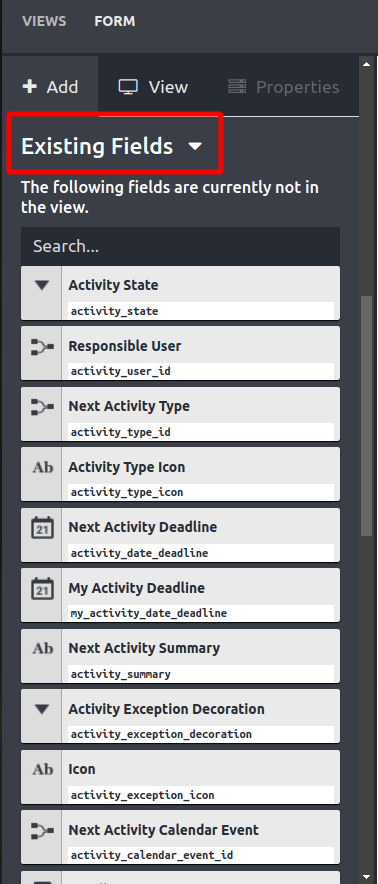Image resolution: width=378 pixels, height=884 pixels.
Task: Open the VIEWS menu
Action: pos(44,21)
